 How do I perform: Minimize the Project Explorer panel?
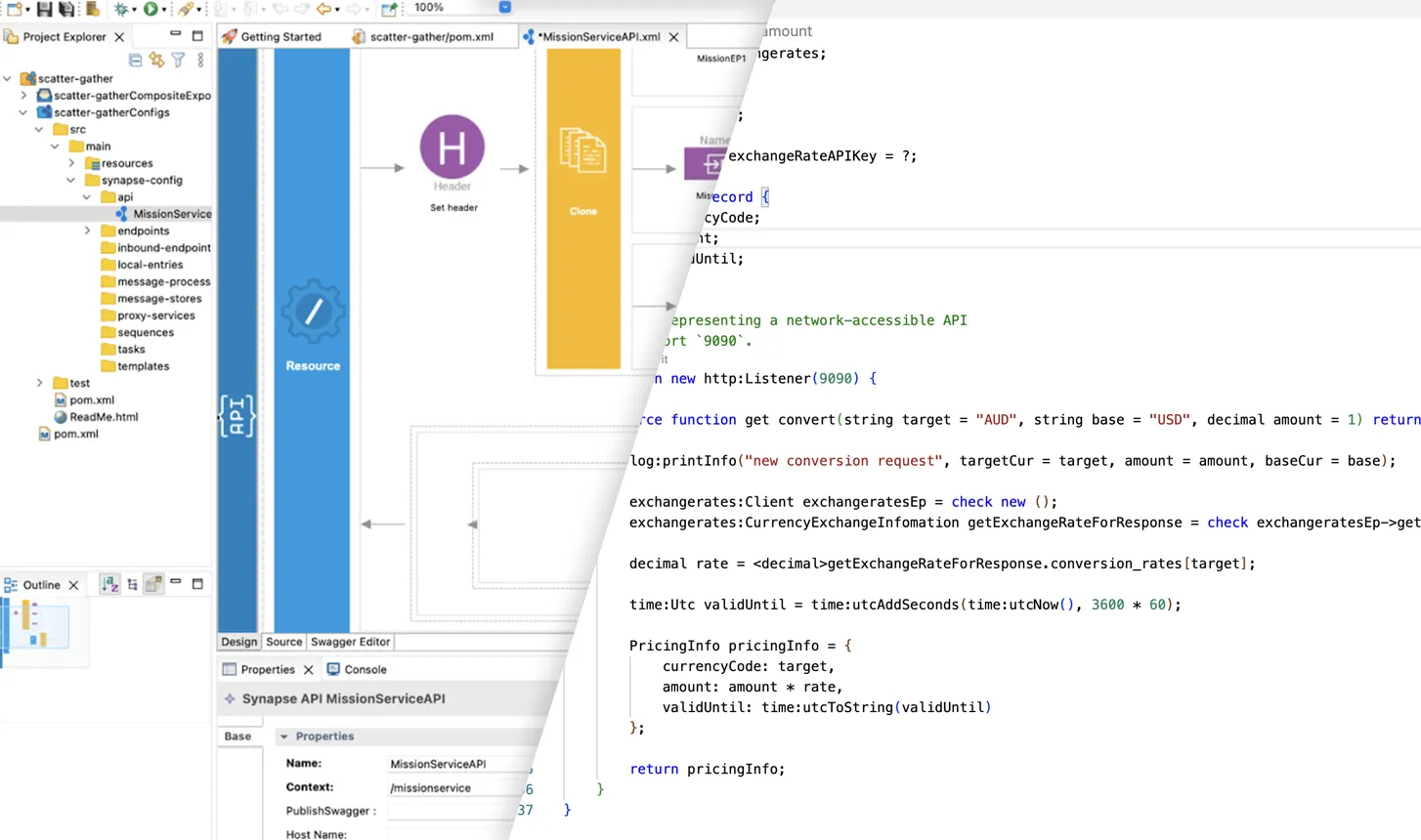point(175,35)
